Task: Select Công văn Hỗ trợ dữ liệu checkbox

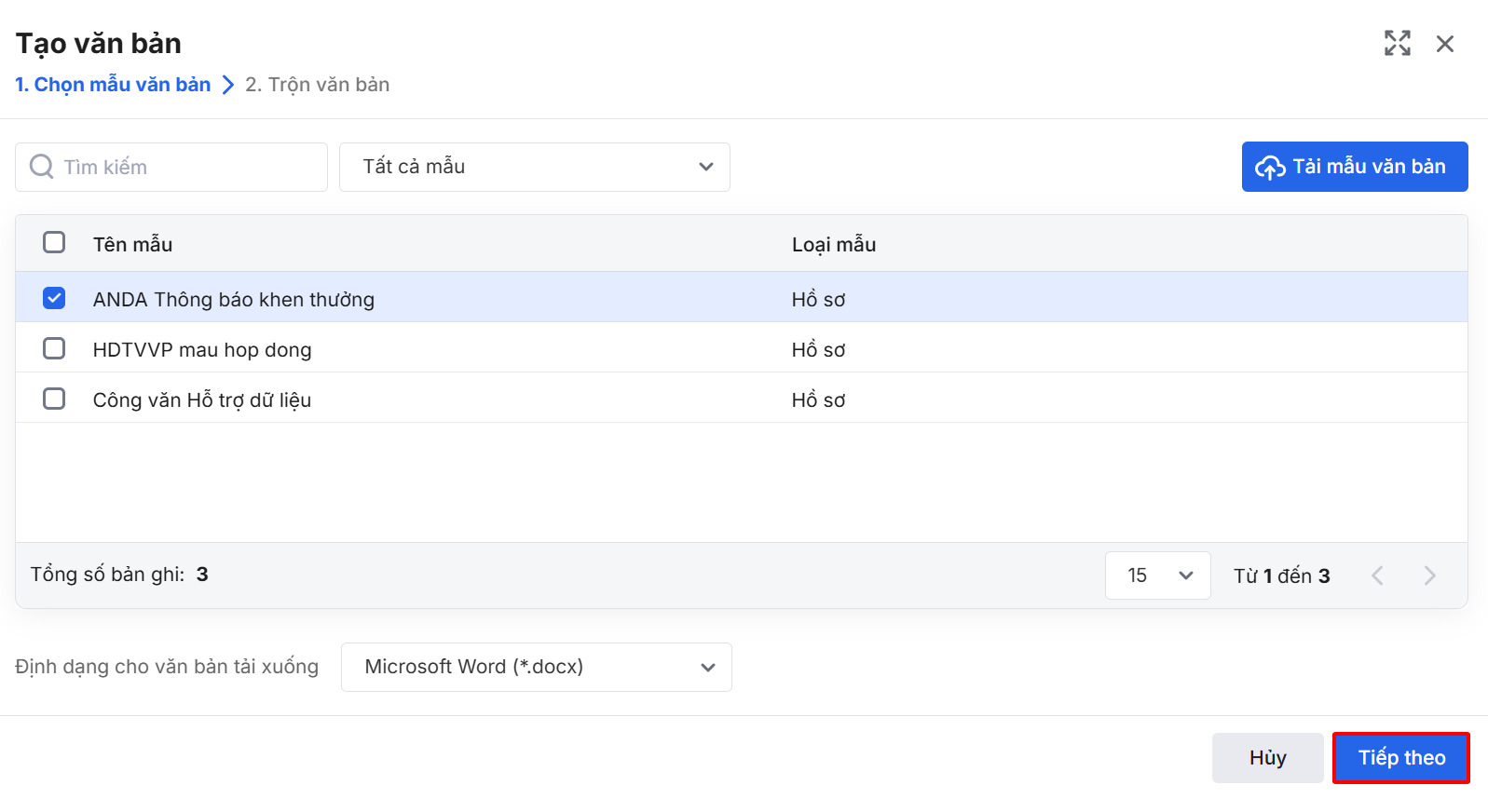Action: tap(54, 399)
